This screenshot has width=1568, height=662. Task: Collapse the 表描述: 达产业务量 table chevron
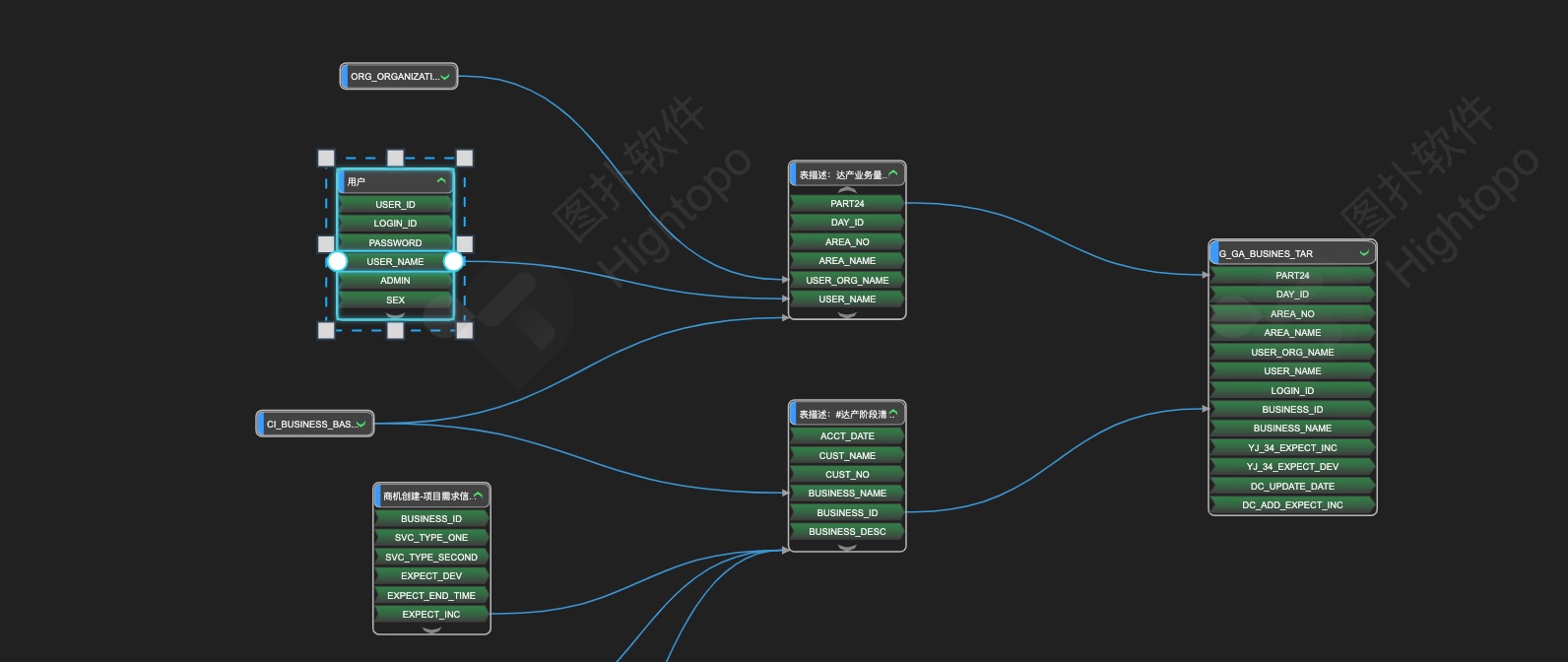pyautogui.click(x=892, y=174)
